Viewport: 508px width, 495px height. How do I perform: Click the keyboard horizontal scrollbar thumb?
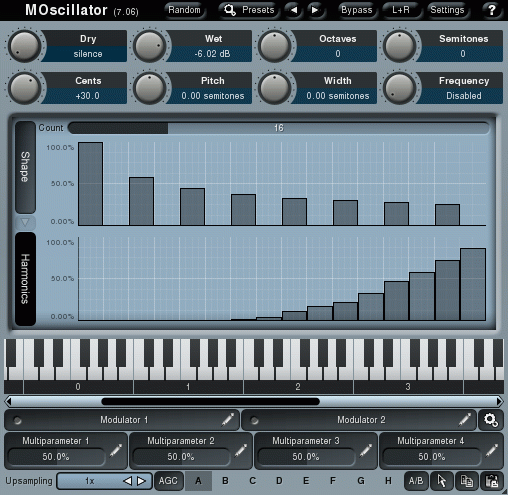click(210, 402)
